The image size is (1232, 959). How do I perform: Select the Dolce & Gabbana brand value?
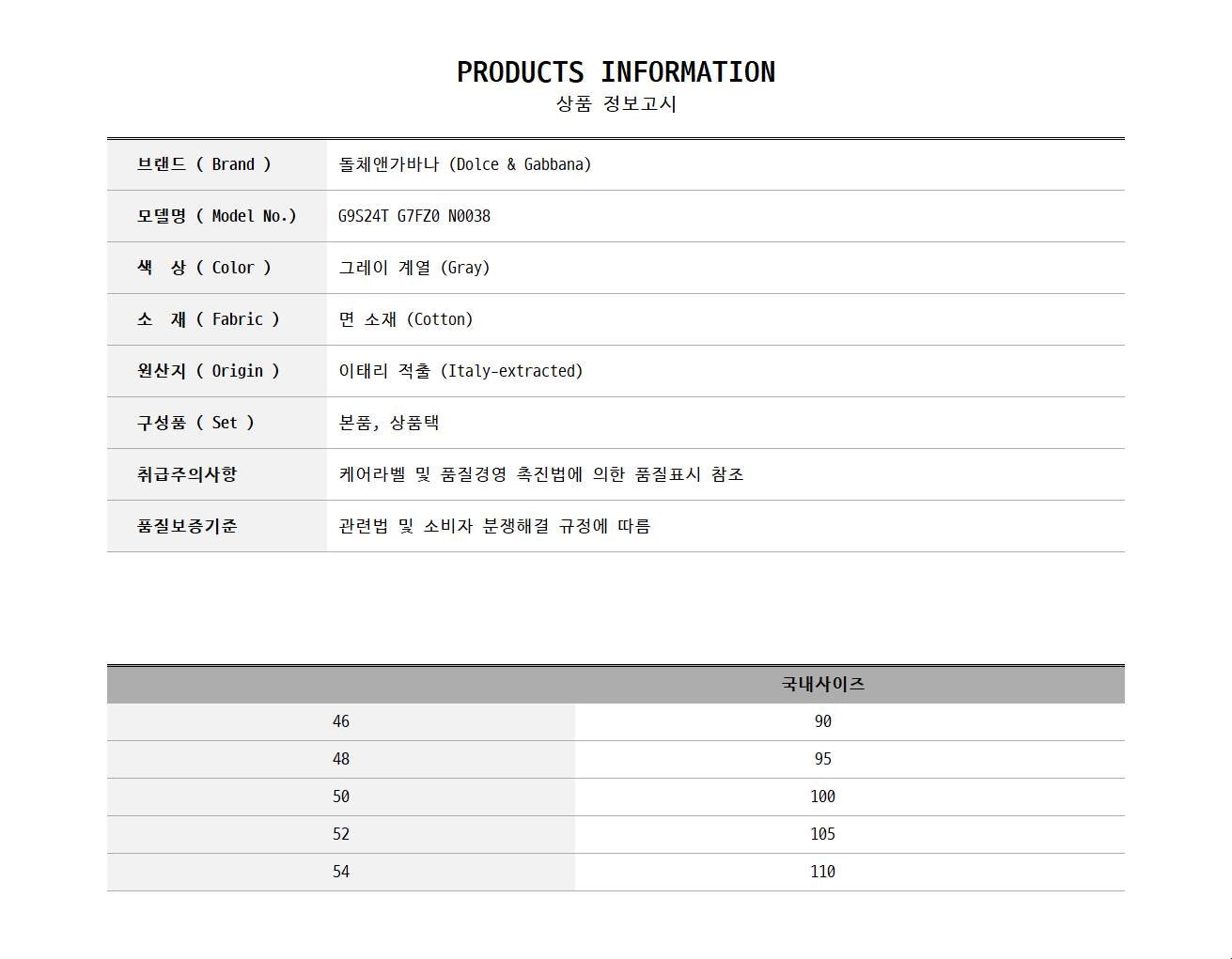pyautogui.click(x=464, y=164)
